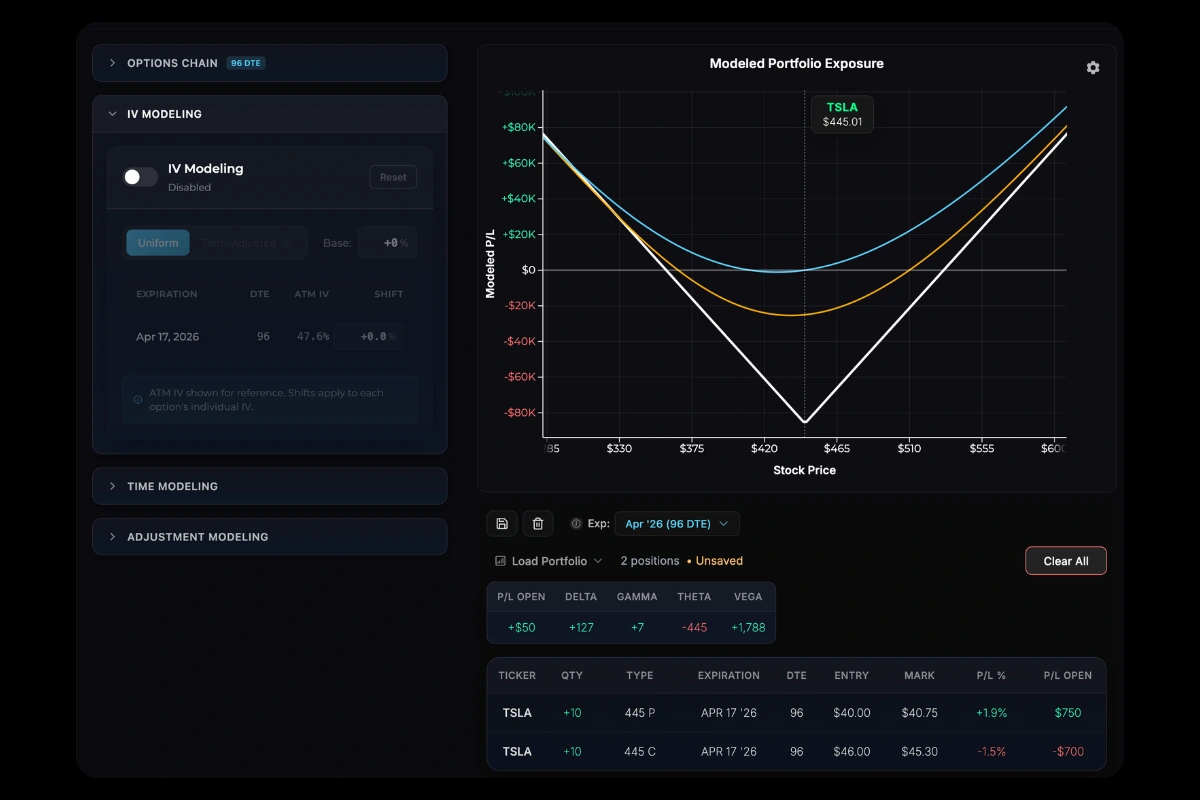The image size is (1200, 800).
Task: Click the Reset button in IV Modeling
Action: pyautogui.click(x=393, y=176)
